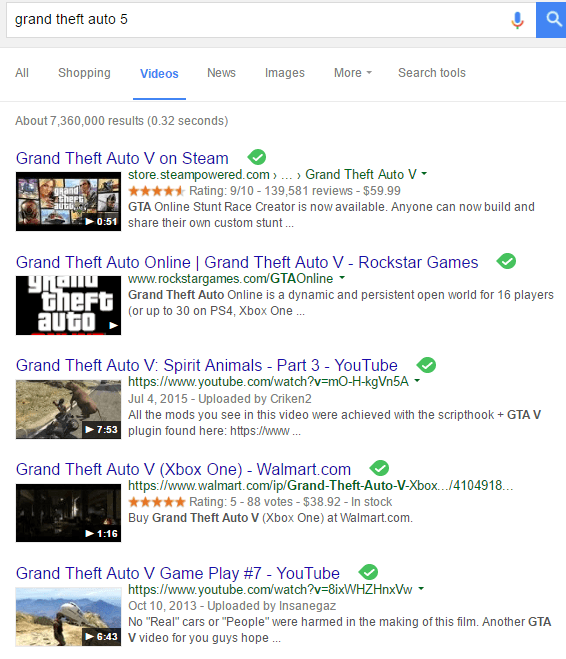Click 'Rating: 9/10 - 139,581 reviews - $59.99' text
Image resolution: width=566 pixels, height=659 pixels.
295,191
